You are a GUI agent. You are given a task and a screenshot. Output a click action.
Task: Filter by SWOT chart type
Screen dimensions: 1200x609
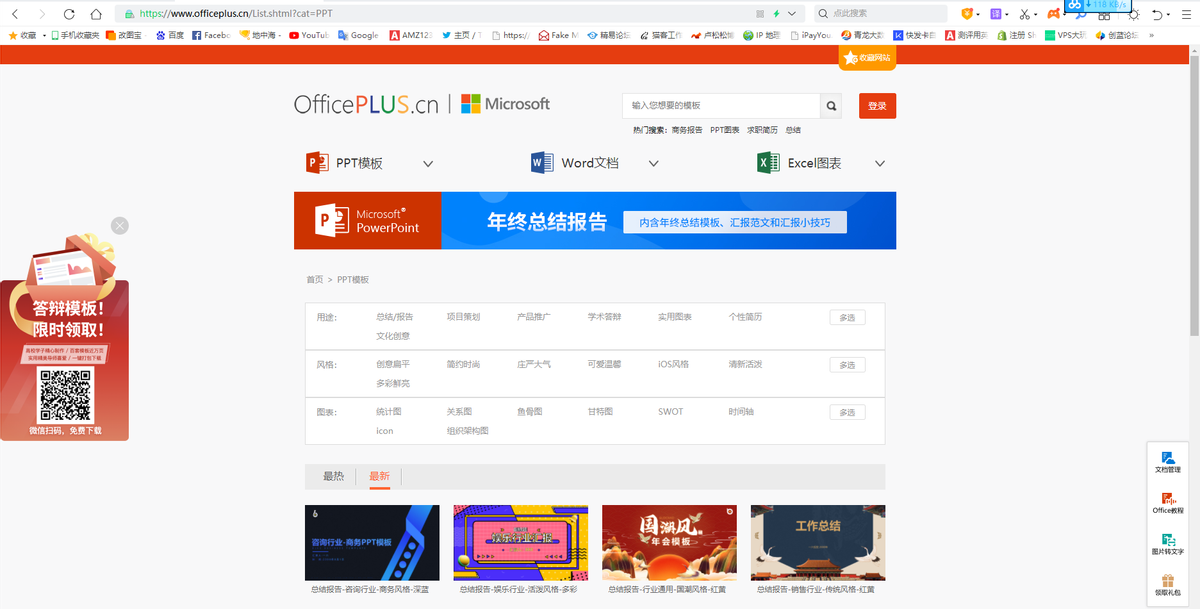coord(670,412)
